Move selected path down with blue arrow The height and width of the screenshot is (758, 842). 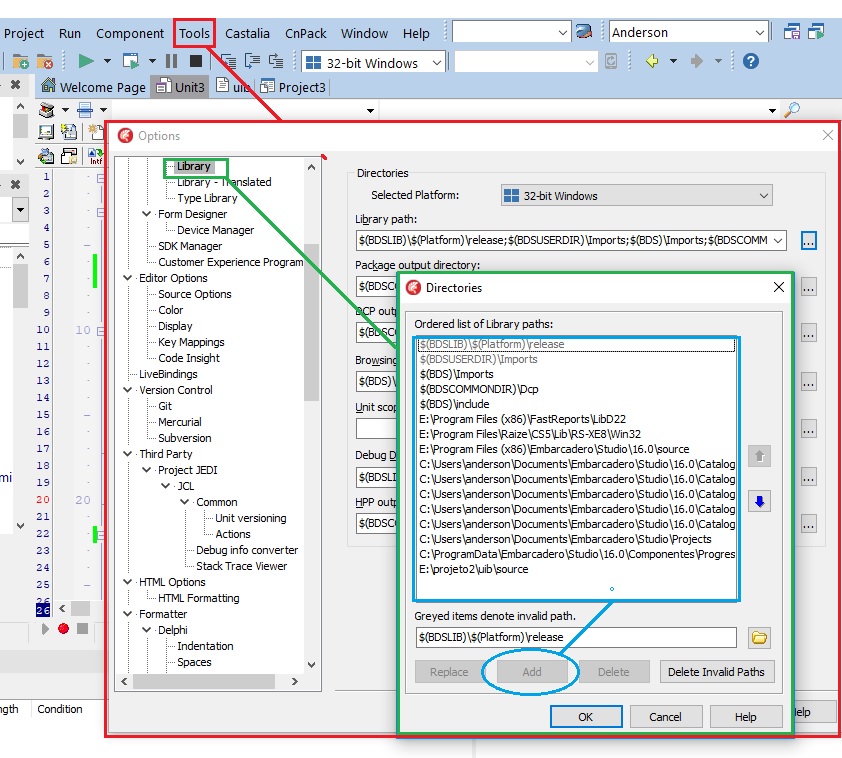coord(759,501)
